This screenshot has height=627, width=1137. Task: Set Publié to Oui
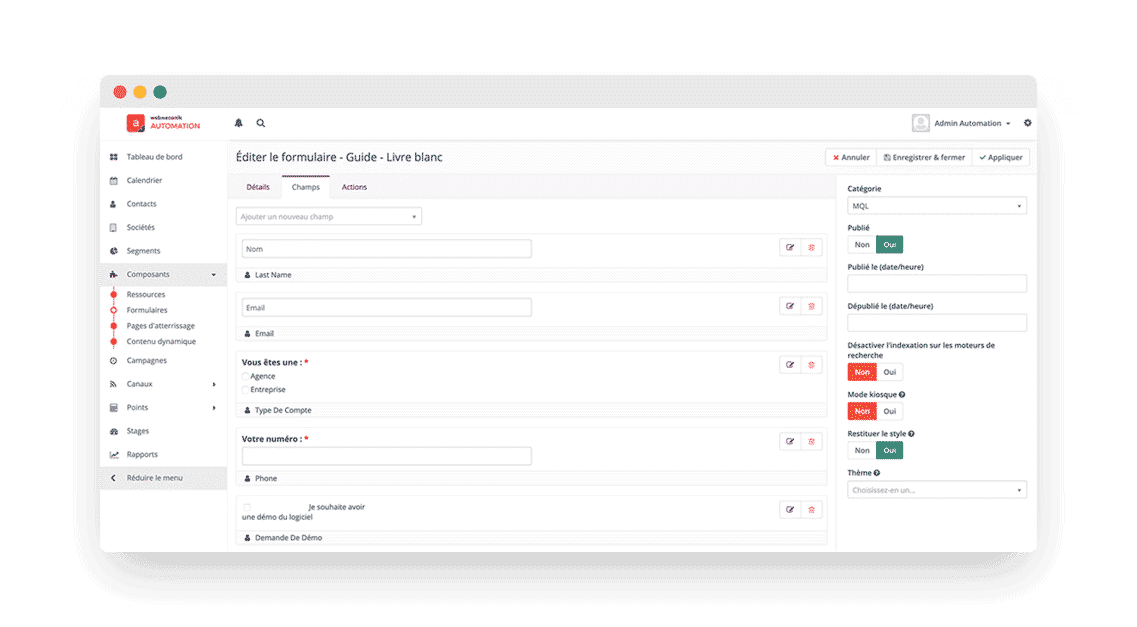[890, 245]
